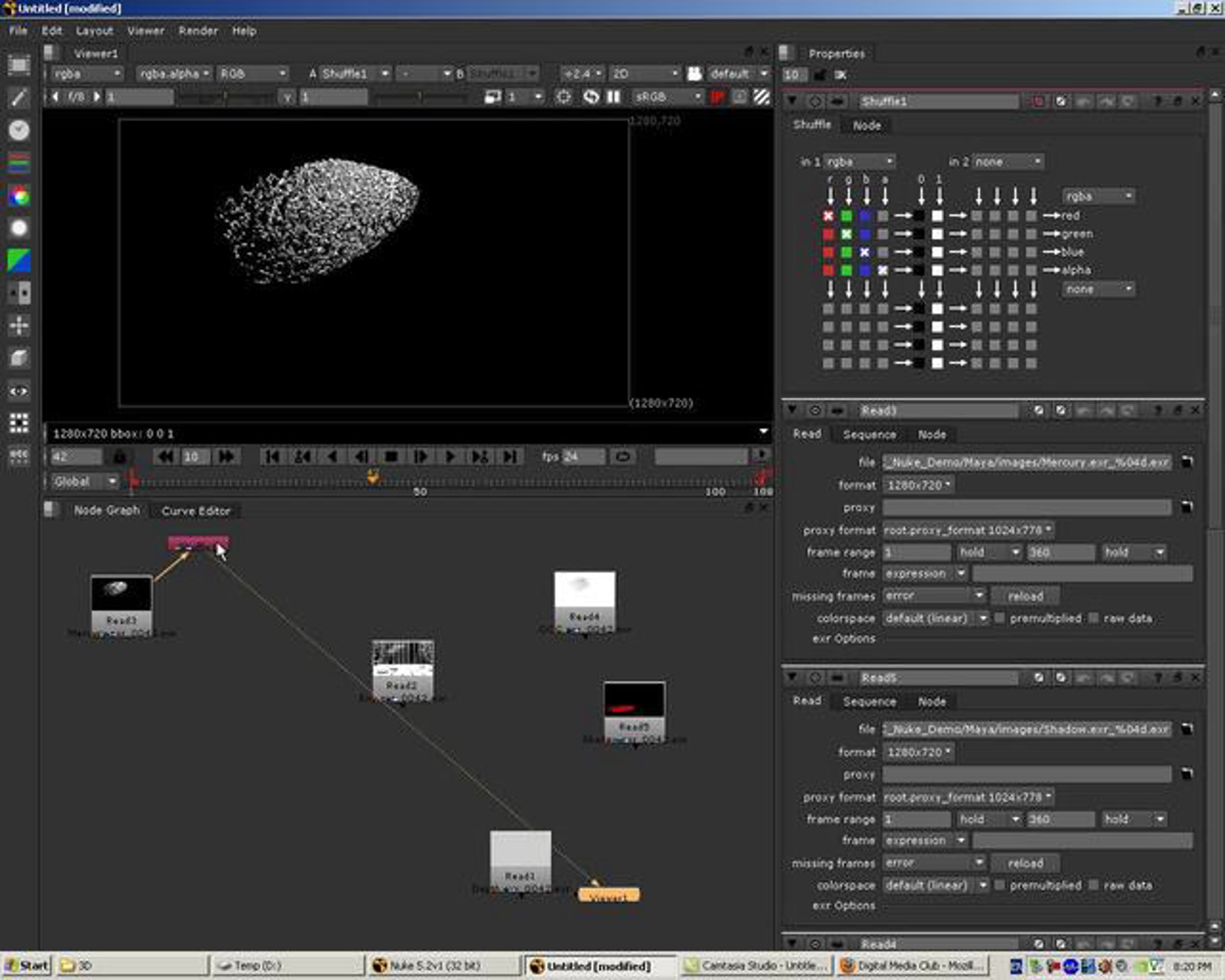Open the 3D nodes cube icon
Viewport: 1225px width, 980px height.
[x=19, y=358]
